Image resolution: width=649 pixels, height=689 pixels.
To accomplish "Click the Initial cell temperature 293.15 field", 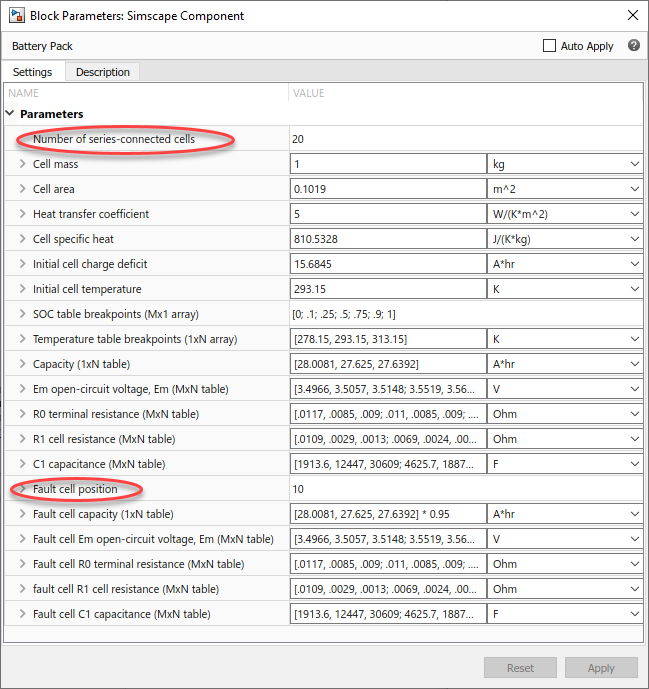I will 388,289.
